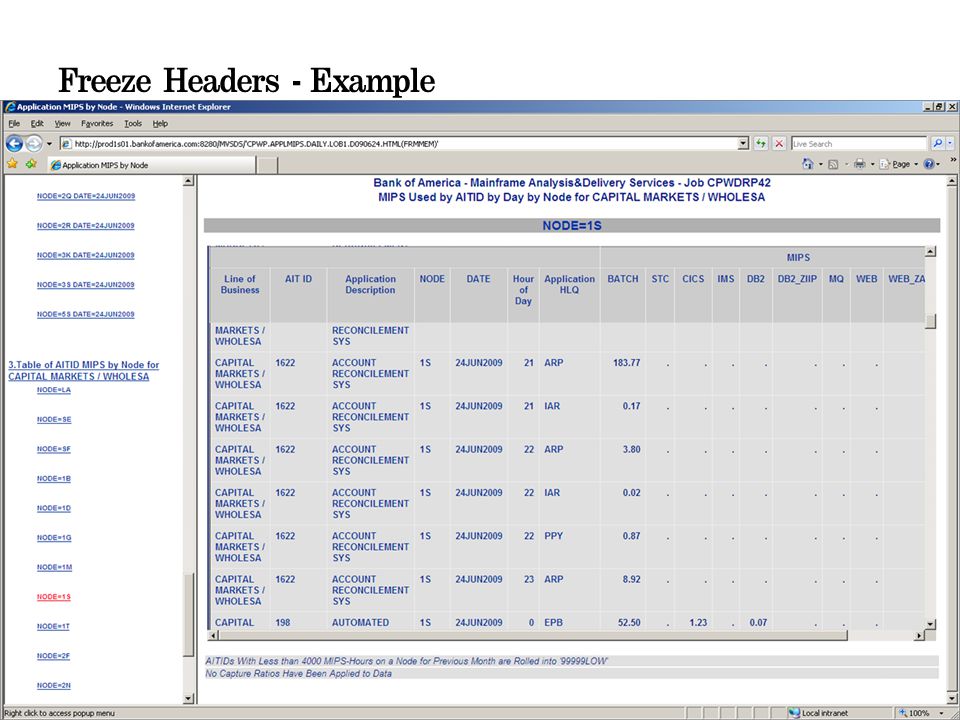Expand the toolbar overflow chevron
Screen dimensions: 960x720
coord(953,160)
